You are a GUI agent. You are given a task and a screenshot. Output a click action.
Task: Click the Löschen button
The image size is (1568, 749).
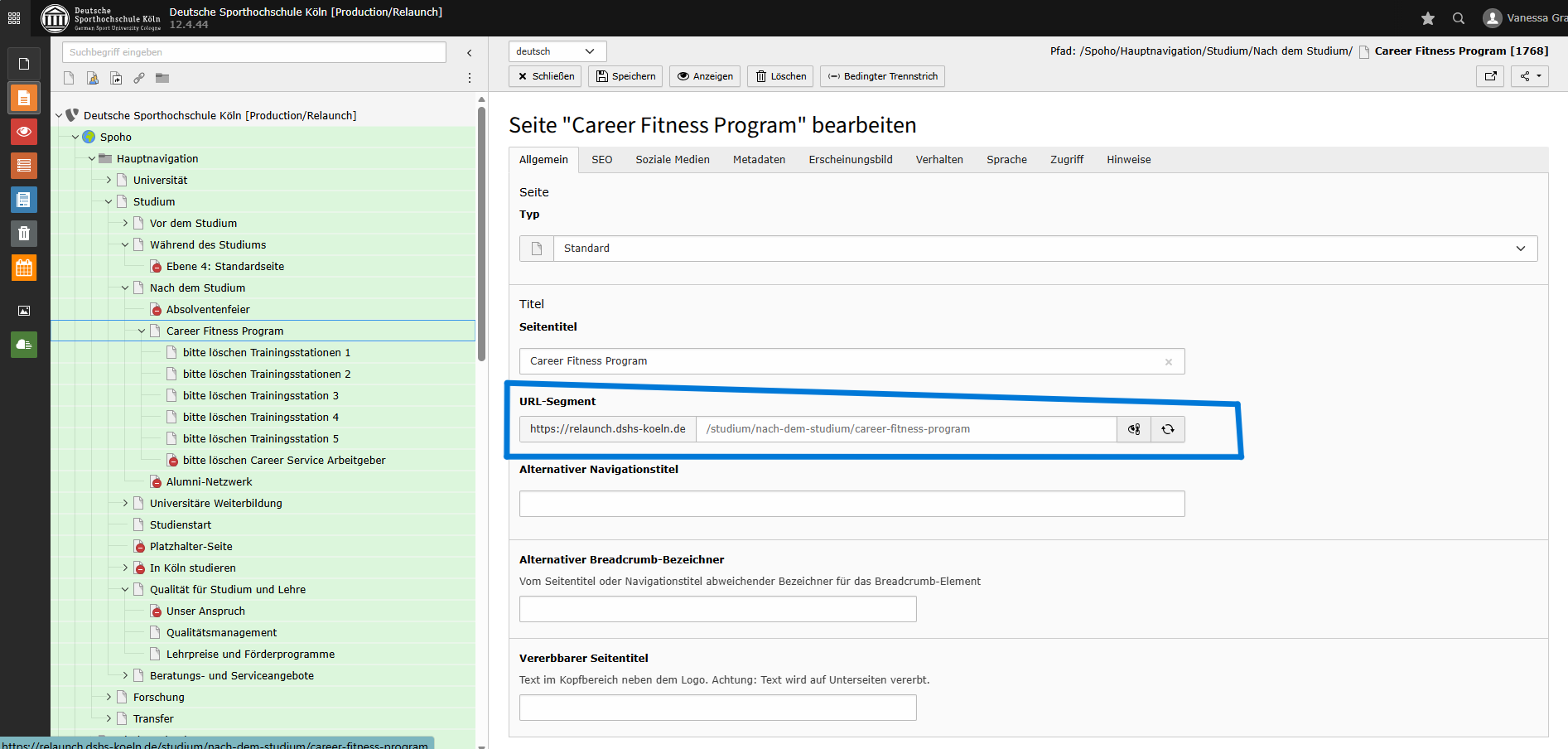[780, 76]
